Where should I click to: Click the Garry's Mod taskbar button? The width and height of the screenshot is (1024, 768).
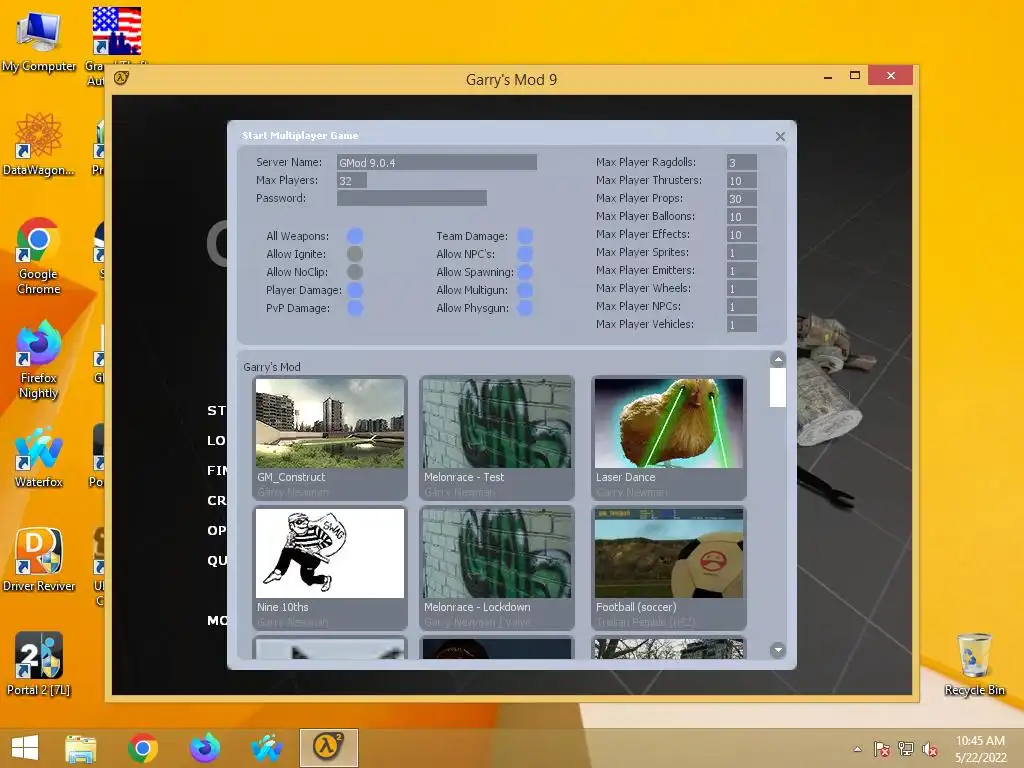(x=328, y=748)
